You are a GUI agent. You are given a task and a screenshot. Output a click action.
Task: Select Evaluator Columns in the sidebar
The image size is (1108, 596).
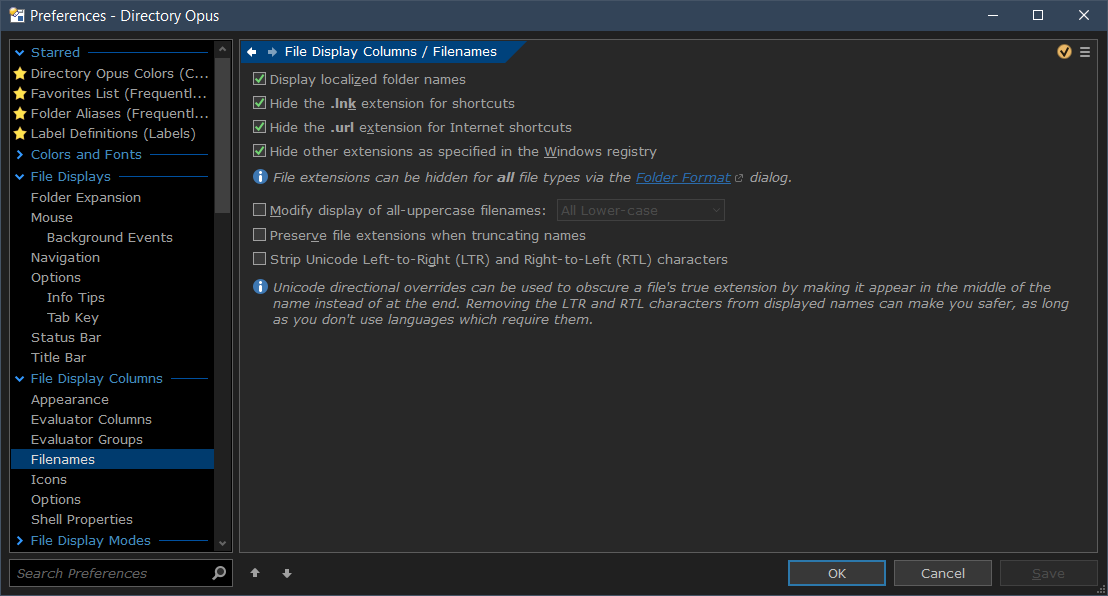91,419
